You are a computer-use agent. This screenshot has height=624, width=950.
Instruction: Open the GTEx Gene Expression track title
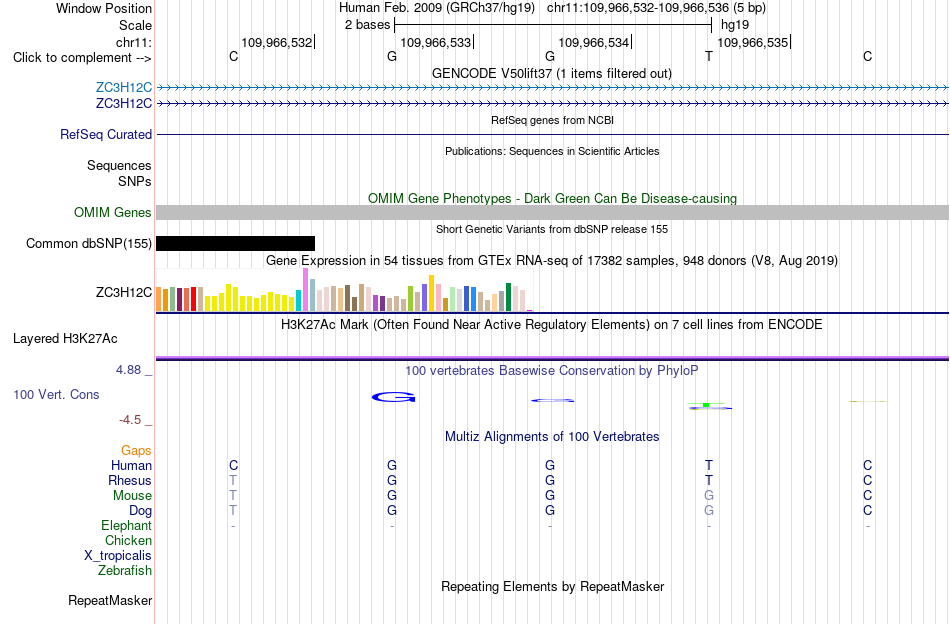point(552,261)
